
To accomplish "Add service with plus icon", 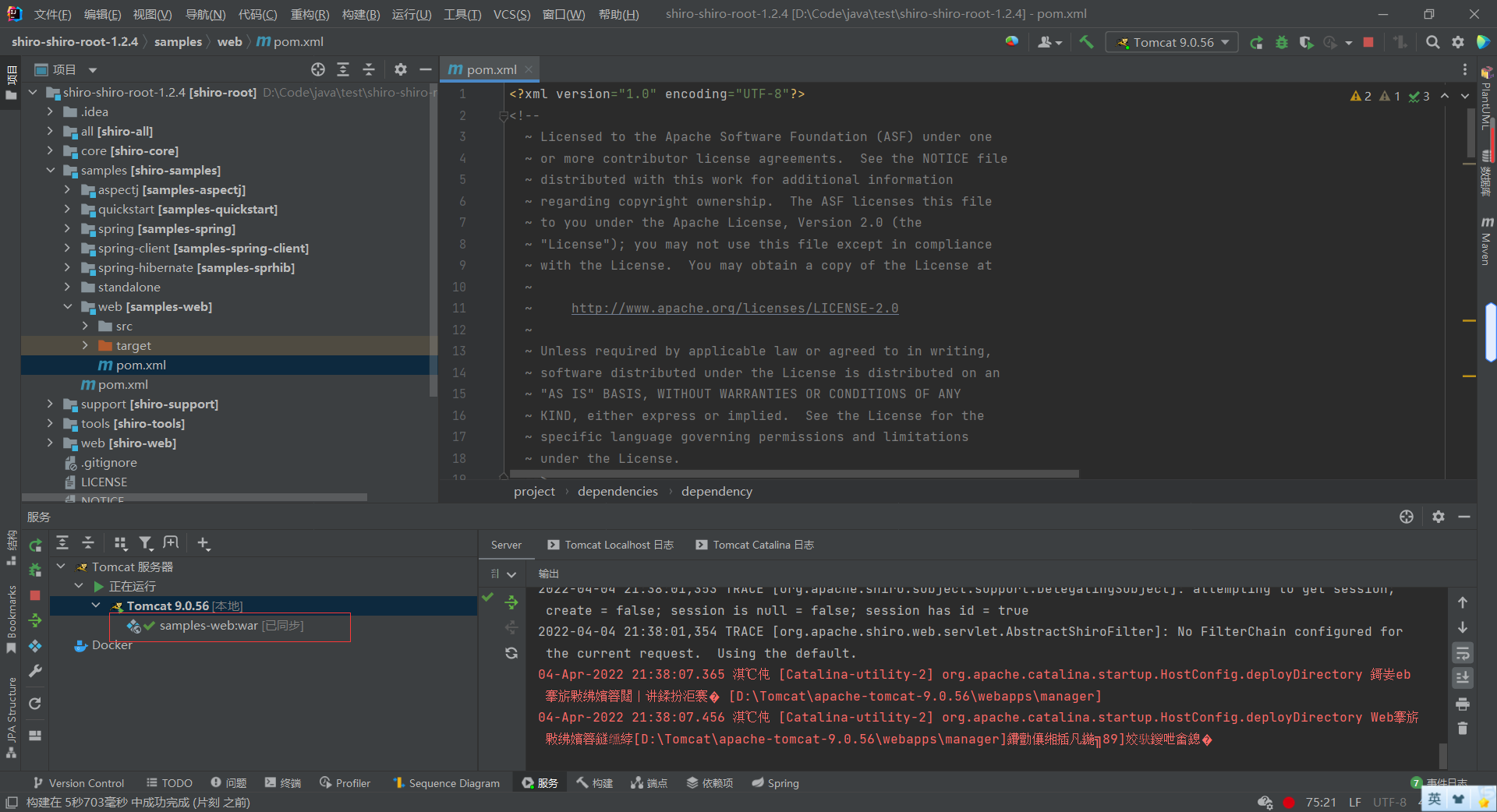I will (203, 543).
